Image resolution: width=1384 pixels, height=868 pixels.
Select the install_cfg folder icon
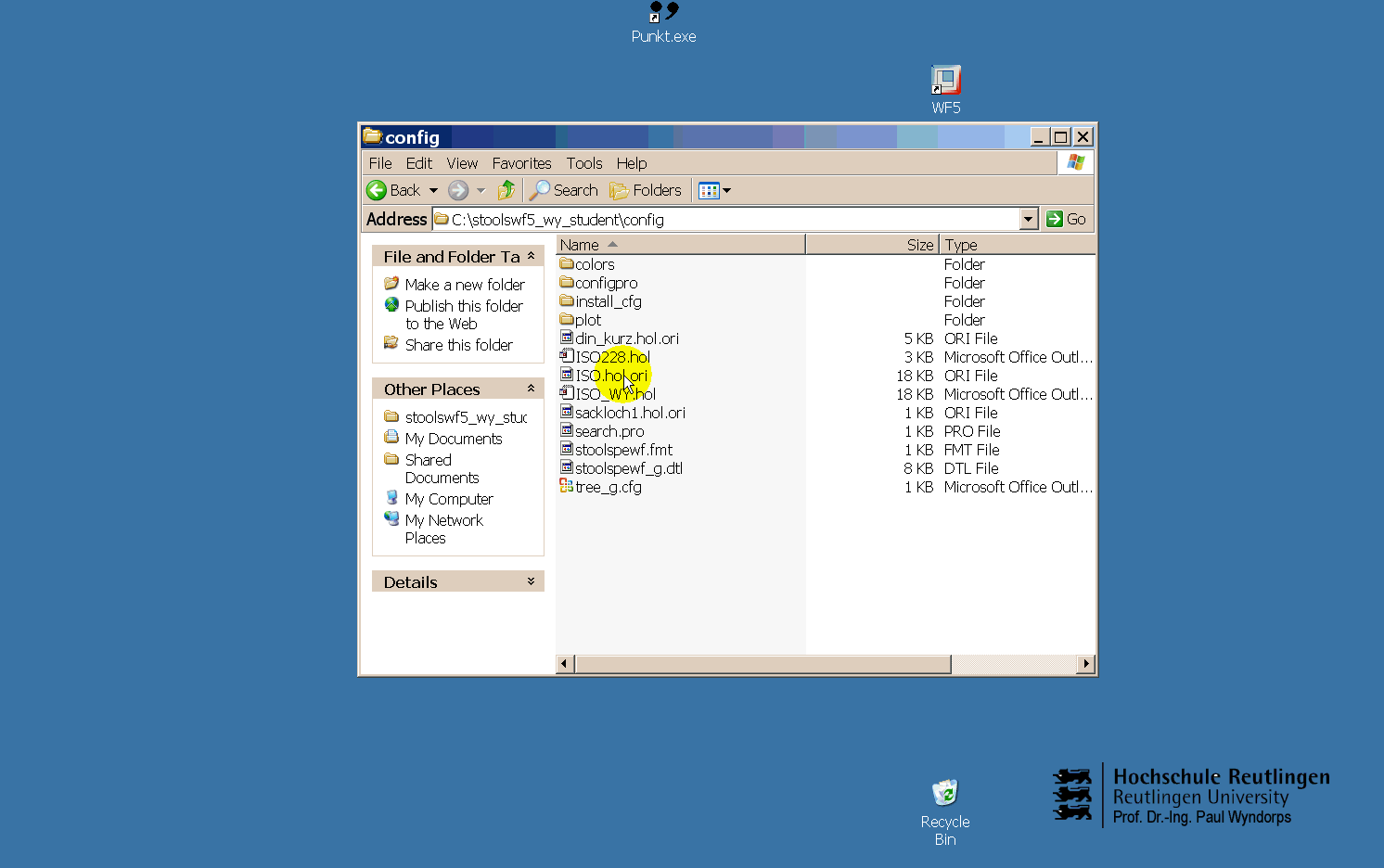tap(567, 300)
